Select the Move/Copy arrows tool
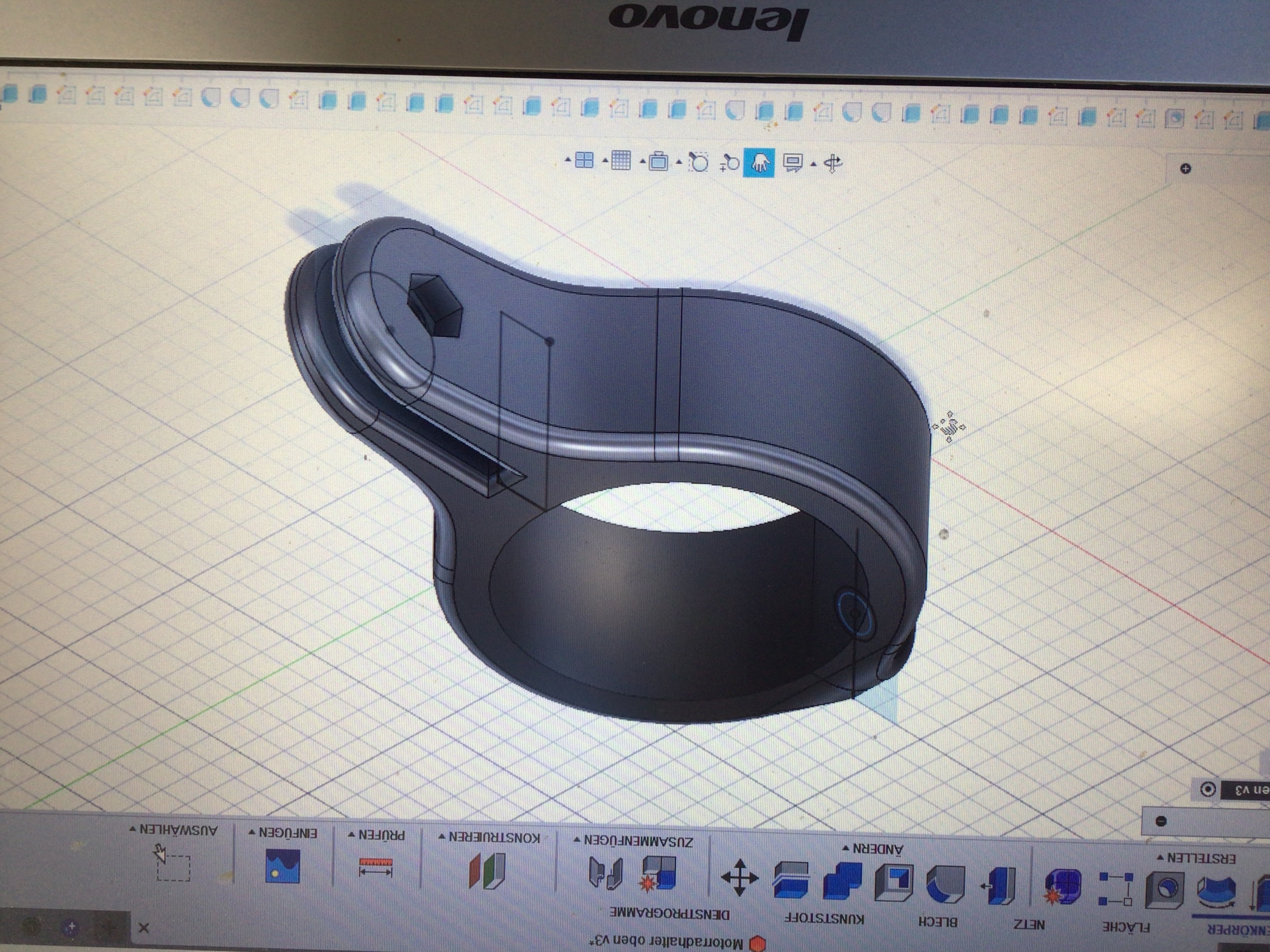Image resolution: width=1270 pixels, height=952 pixels. click(740, 877)
